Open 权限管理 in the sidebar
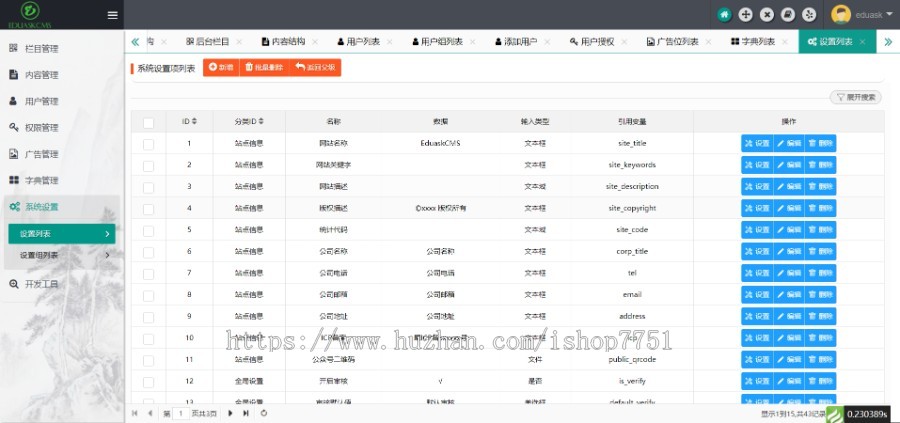This screenshot has width=900, height=423. coord(41,128)
